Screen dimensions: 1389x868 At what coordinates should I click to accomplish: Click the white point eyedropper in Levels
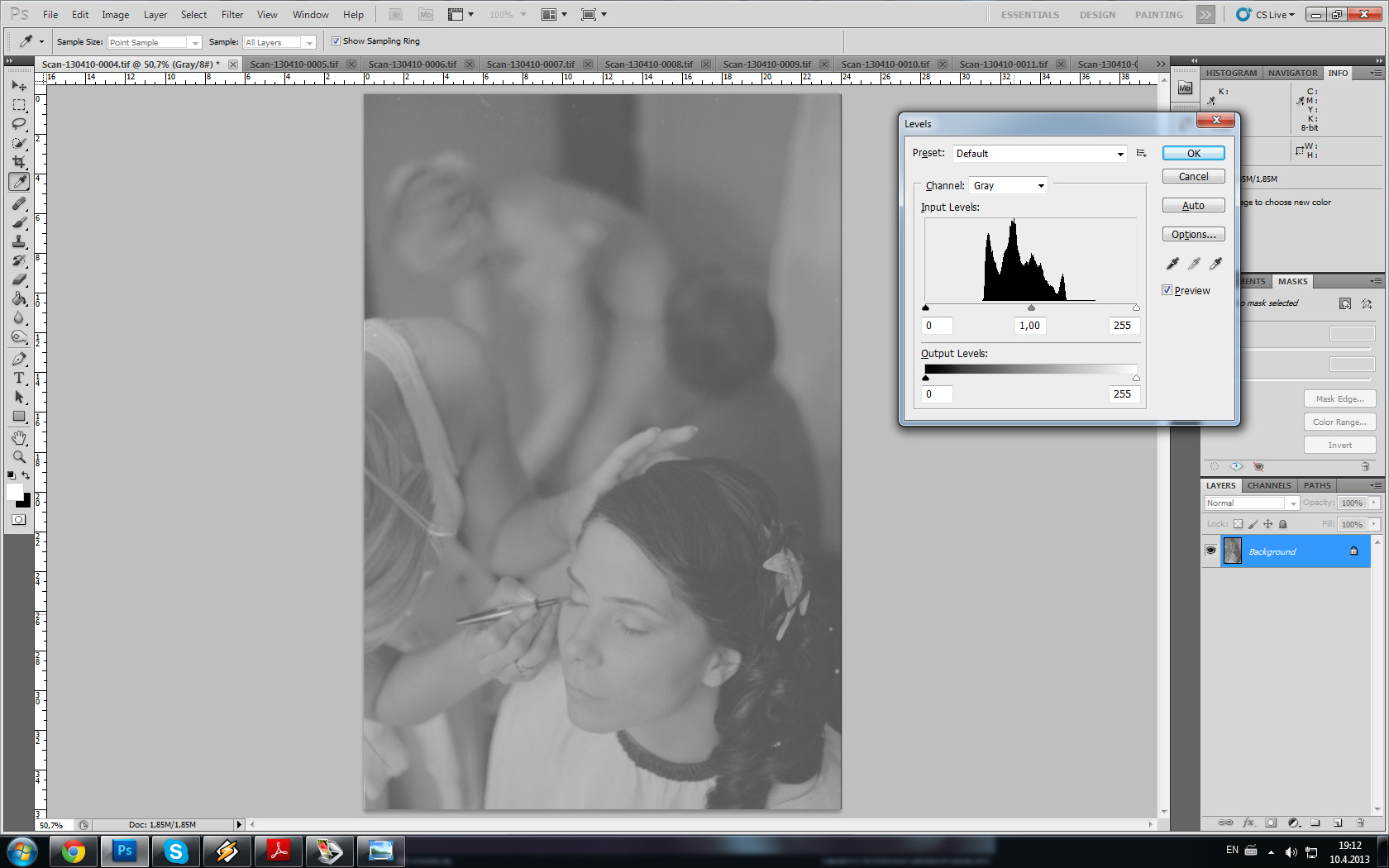click(1215, 264)
